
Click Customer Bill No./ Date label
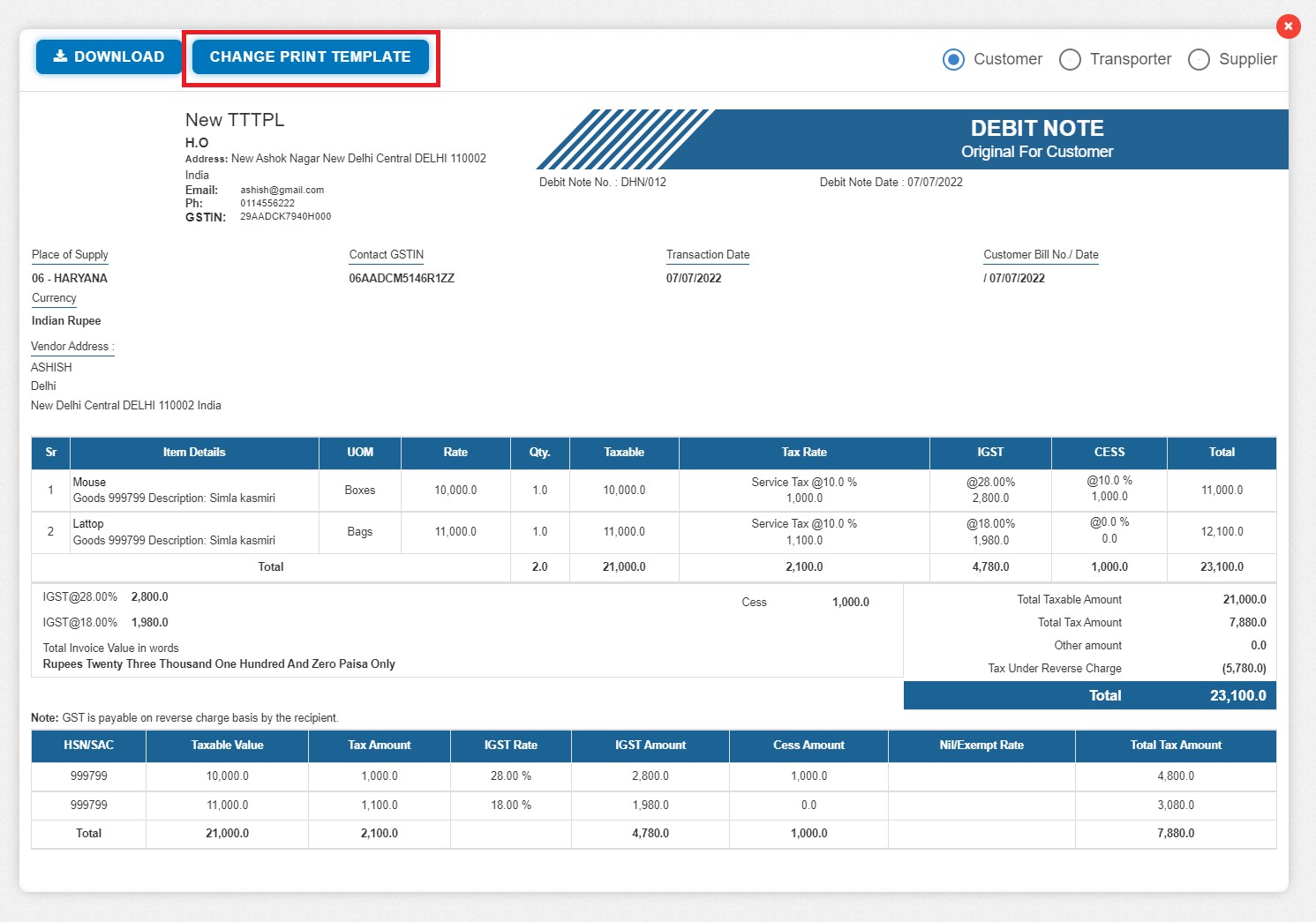[x=1041, y=254]
